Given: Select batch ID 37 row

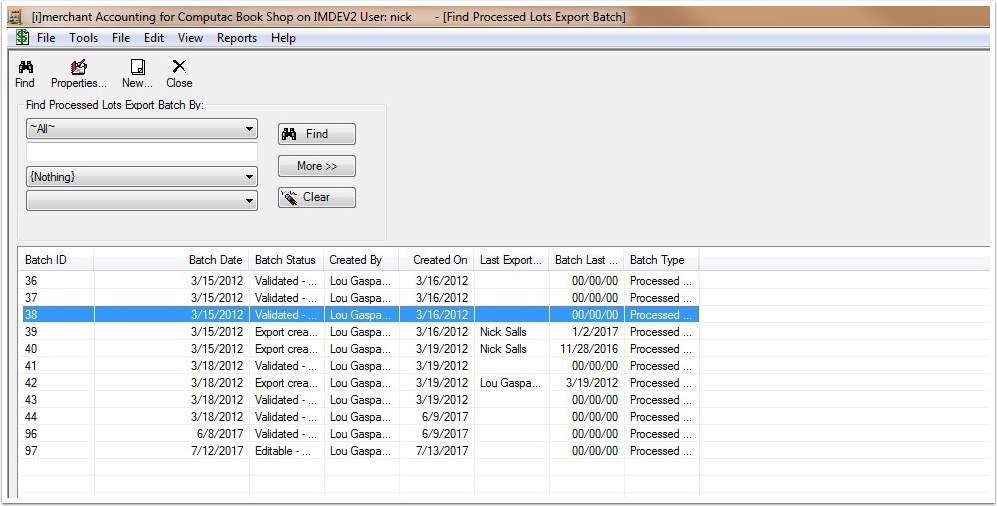Looking at the screenshot, I should click(x=360, y=298).
